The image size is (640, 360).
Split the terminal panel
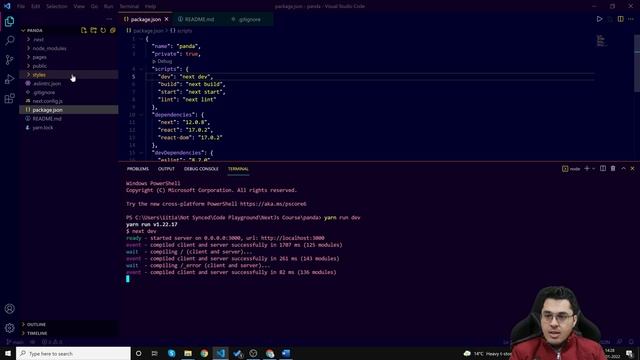point(603,168)
